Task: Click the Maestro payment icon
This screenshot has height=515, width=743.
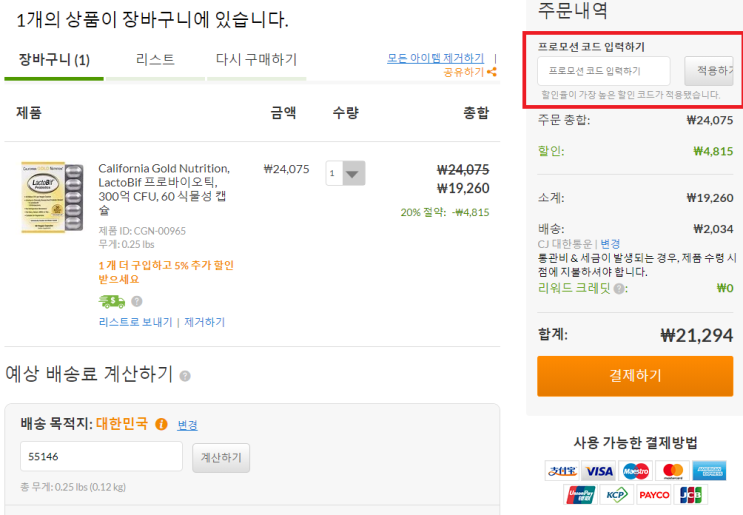Action: (635, 471)
